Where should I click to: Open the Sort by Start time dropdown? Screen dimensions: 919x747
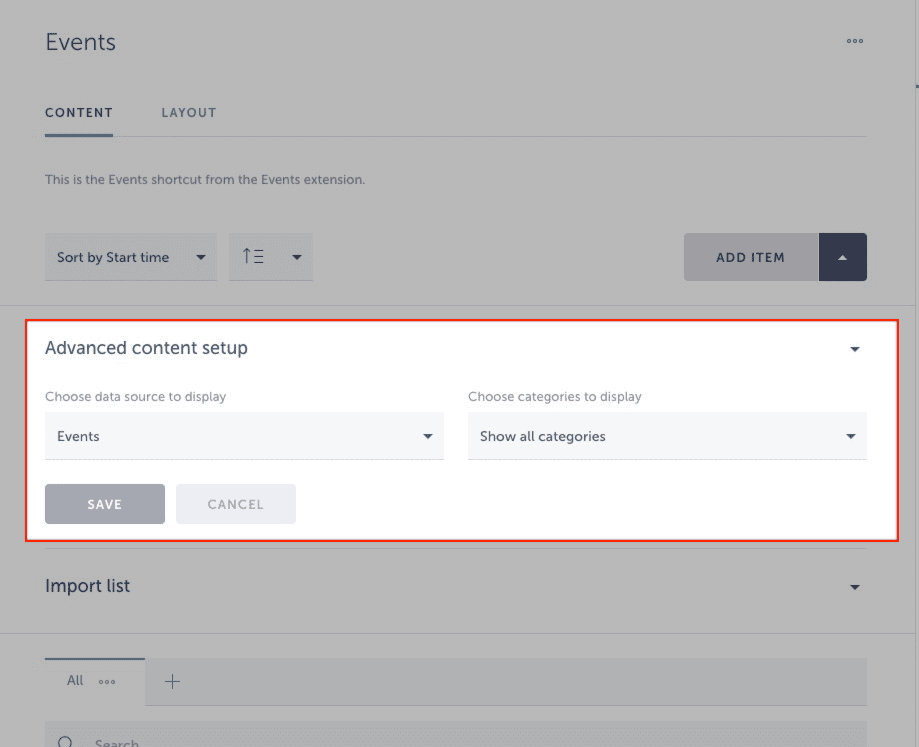131,258
